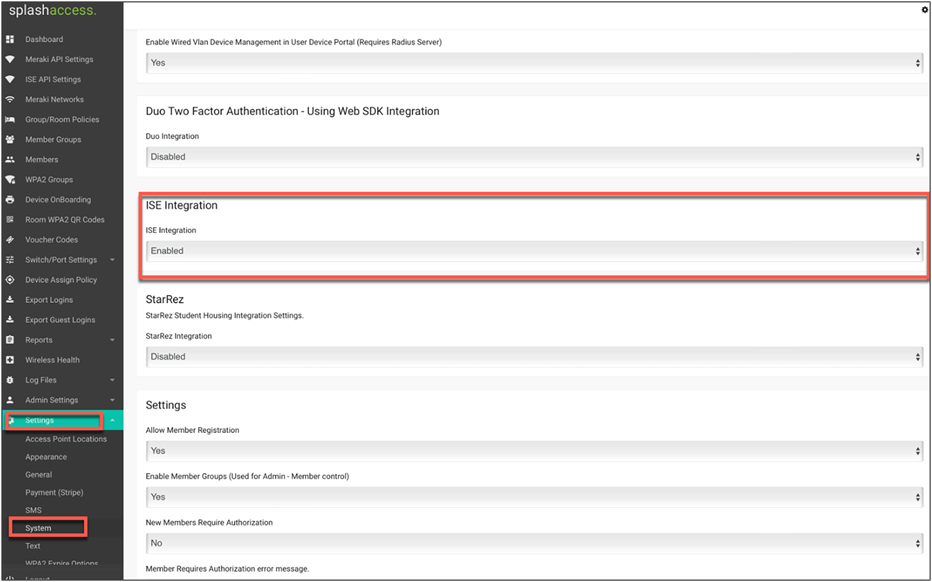Go to Text settings submenu

(x=33, y=546)
